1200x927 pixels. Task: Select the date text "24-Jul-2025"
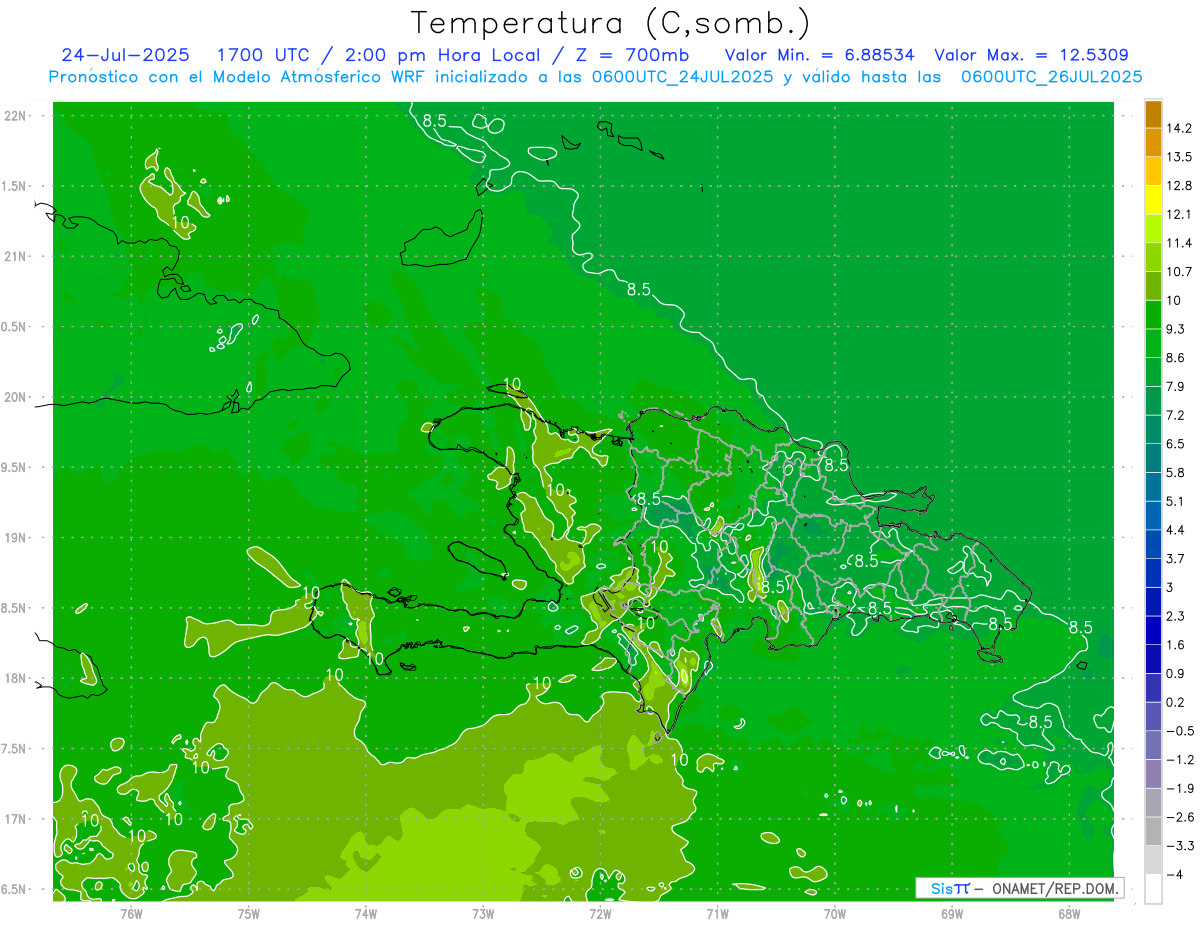pyautogui.click(x=126, y=55)
